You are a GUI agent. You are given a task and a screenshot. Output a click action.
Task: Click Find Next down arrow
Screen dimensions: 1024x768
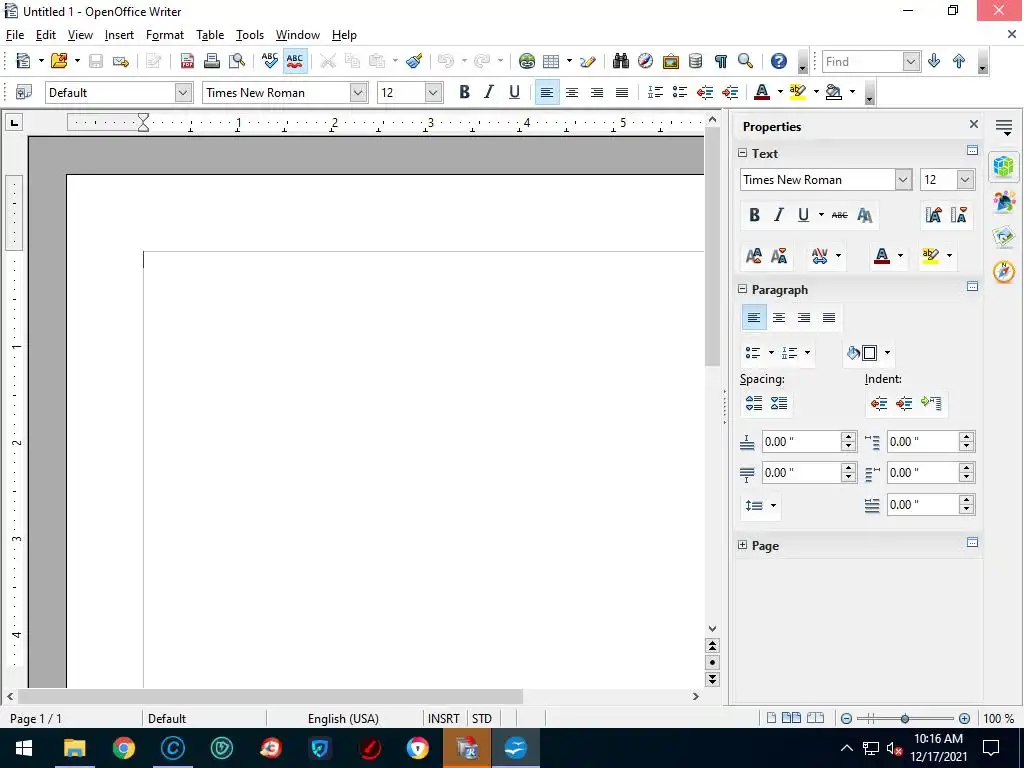click(934, 61)
